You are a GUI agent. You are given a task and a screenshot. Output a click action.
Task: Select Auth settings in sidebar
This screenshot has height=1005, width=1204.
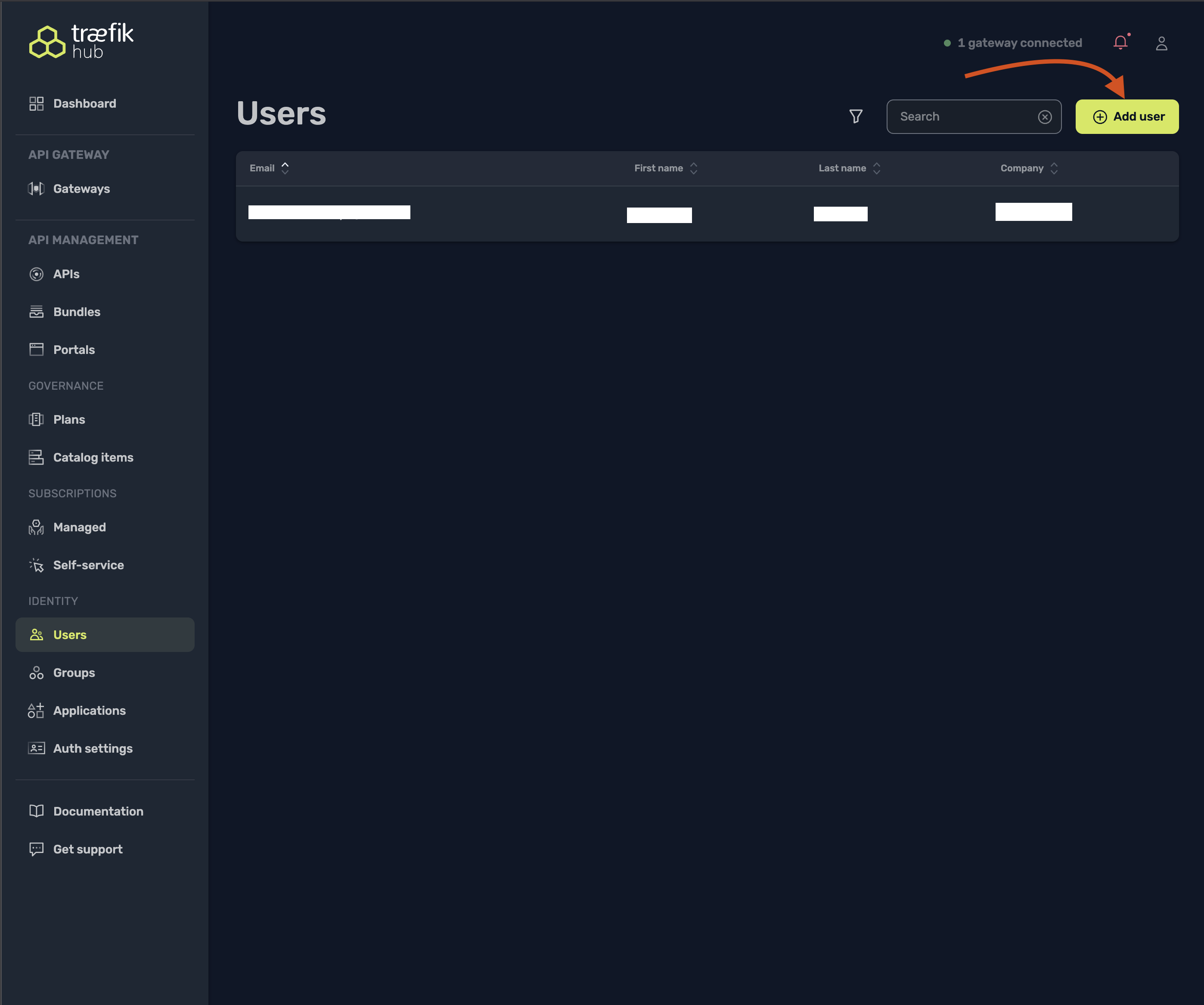point(92,748)
